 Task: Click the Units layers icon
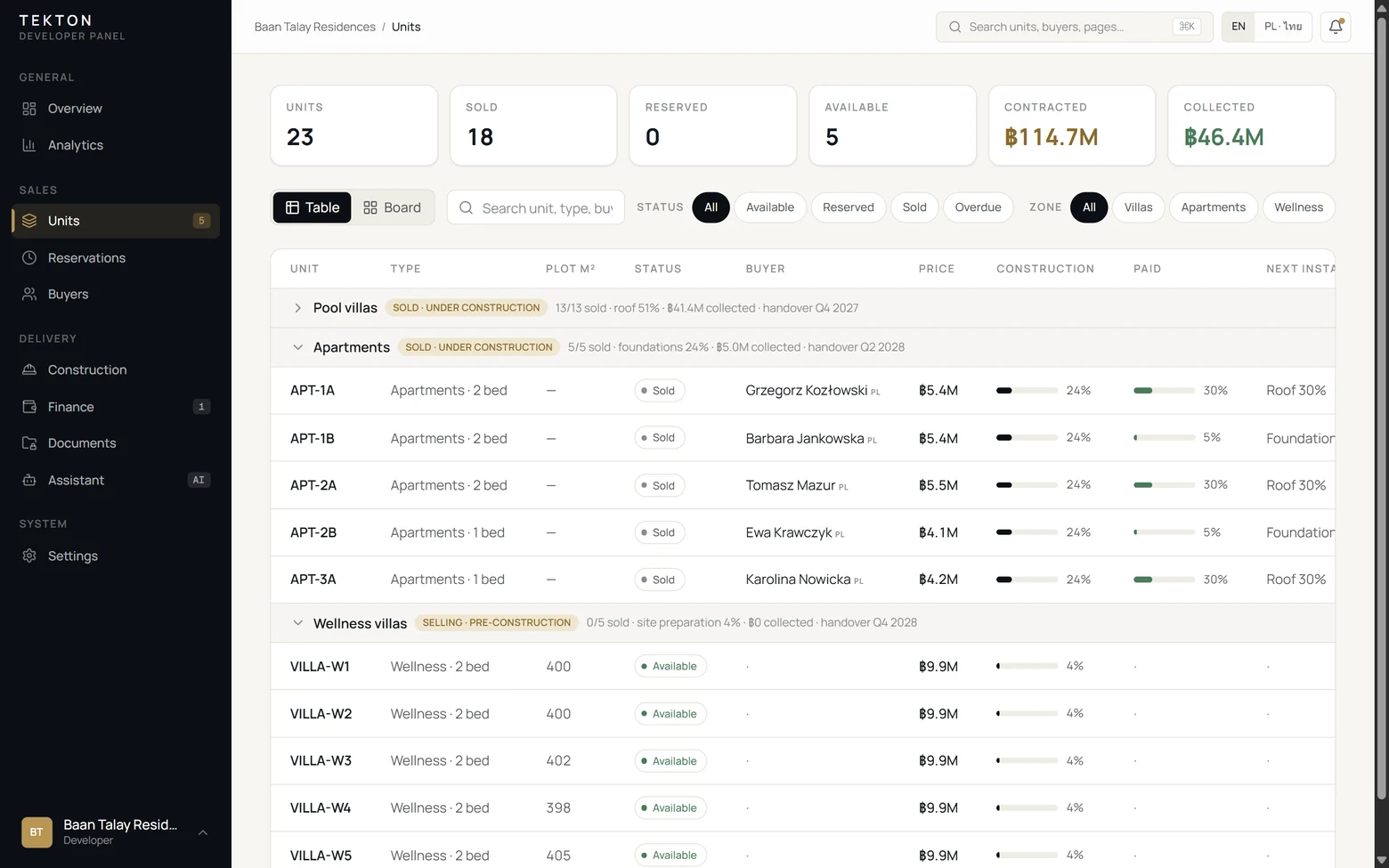29,221
